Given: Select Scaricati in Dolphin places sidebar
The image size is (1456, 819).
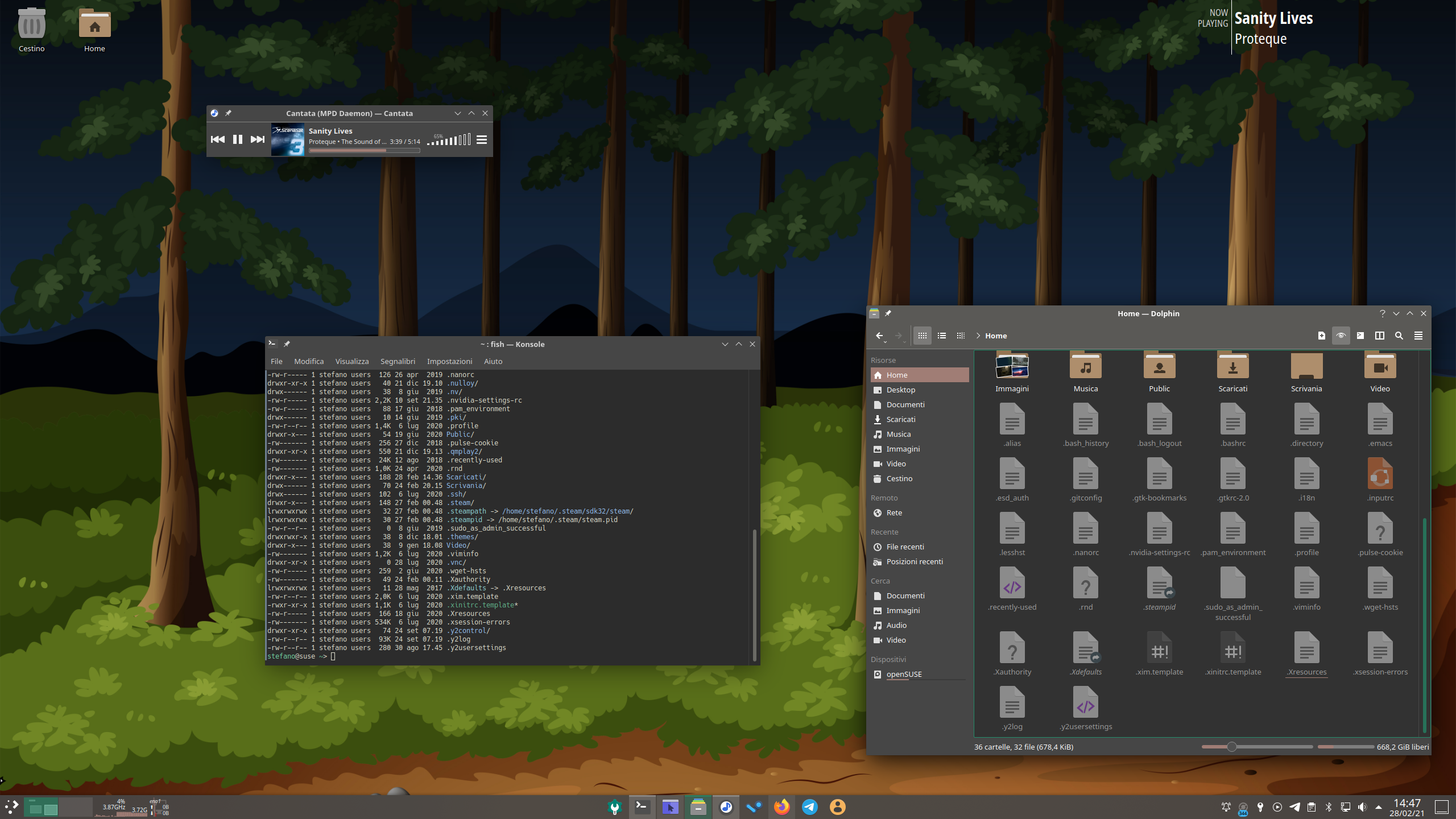Looking at the screenshot, I should [x=920, y=419].
